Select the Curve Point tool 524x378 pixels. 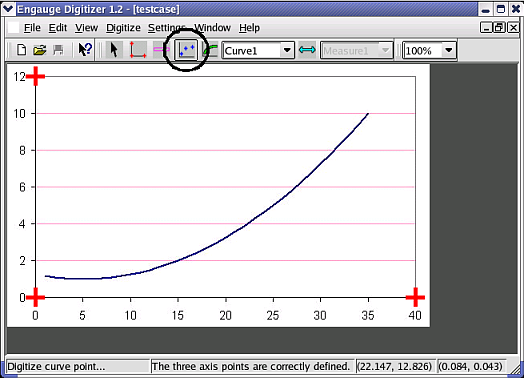point(186,50)
